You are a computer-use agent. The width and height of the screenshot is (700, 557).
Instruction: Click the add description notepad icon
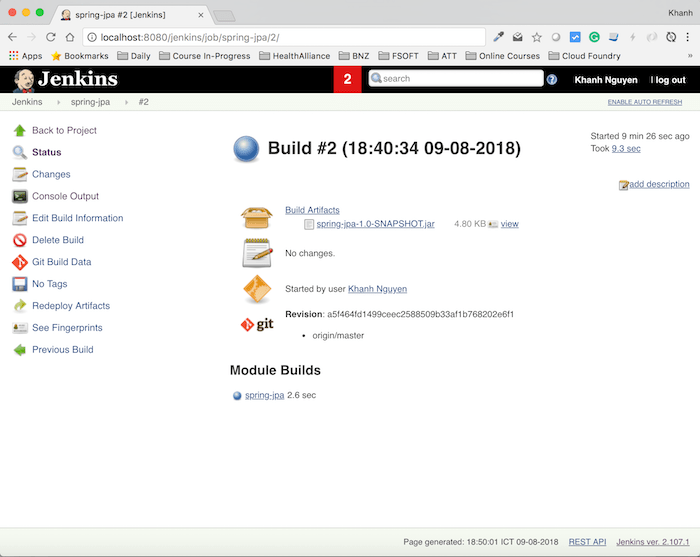(623, 185)
